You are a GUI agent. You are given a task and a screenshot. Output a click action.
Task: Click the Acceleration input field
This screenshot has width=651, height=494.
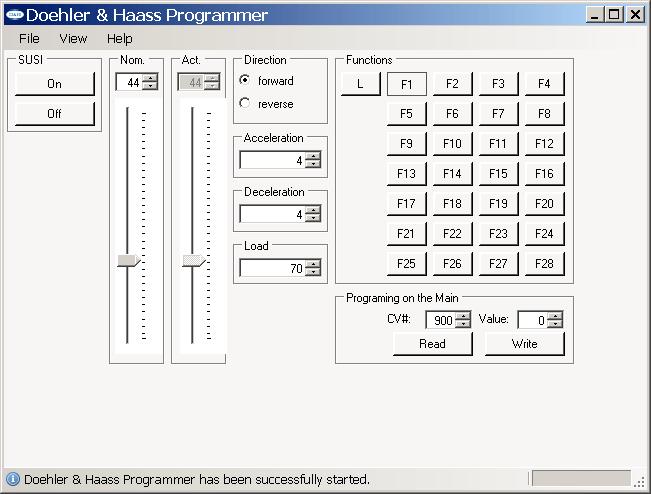coord(272,160)
